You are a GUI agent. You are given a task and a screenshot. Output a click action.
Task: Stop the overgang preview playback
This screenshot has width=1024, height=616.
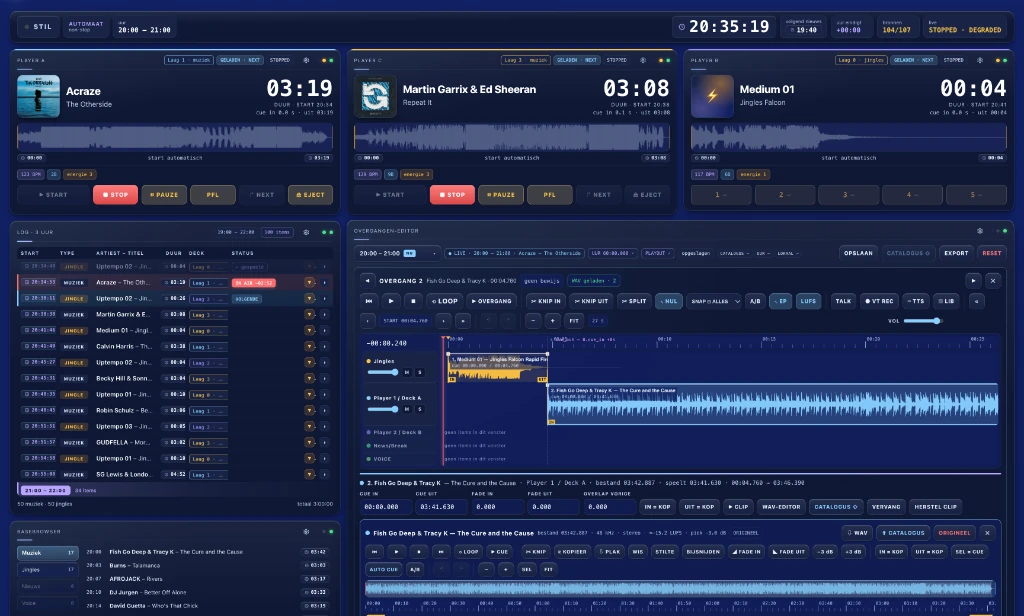[x=413, y=301]
